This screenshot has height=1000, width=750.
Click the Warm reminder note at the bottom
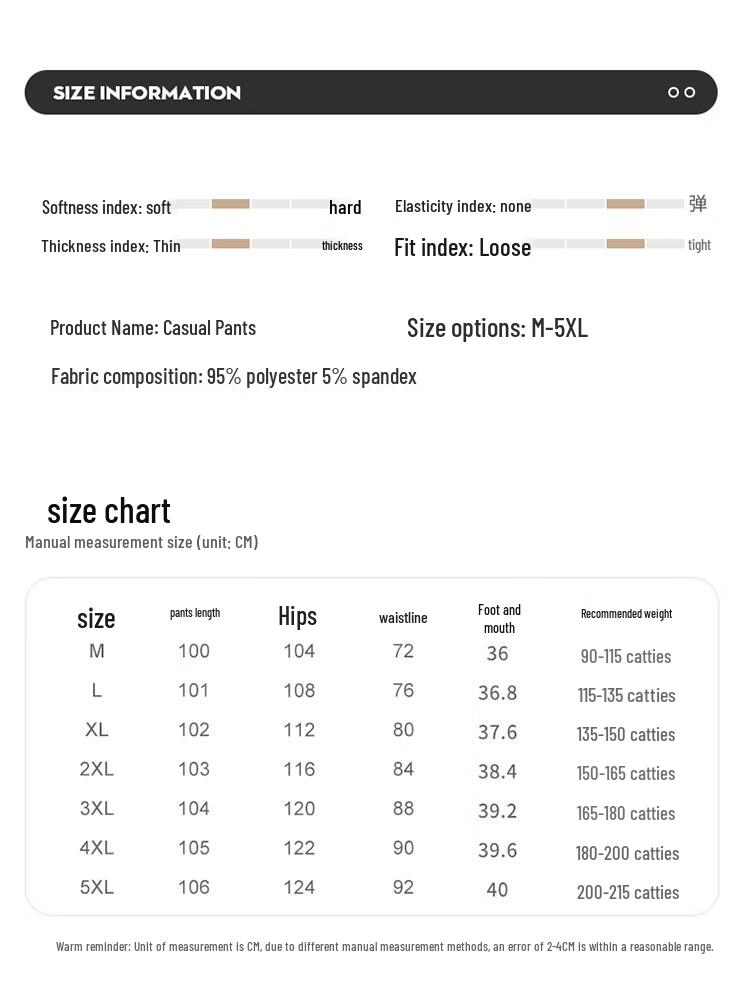(x=385, y=946)
